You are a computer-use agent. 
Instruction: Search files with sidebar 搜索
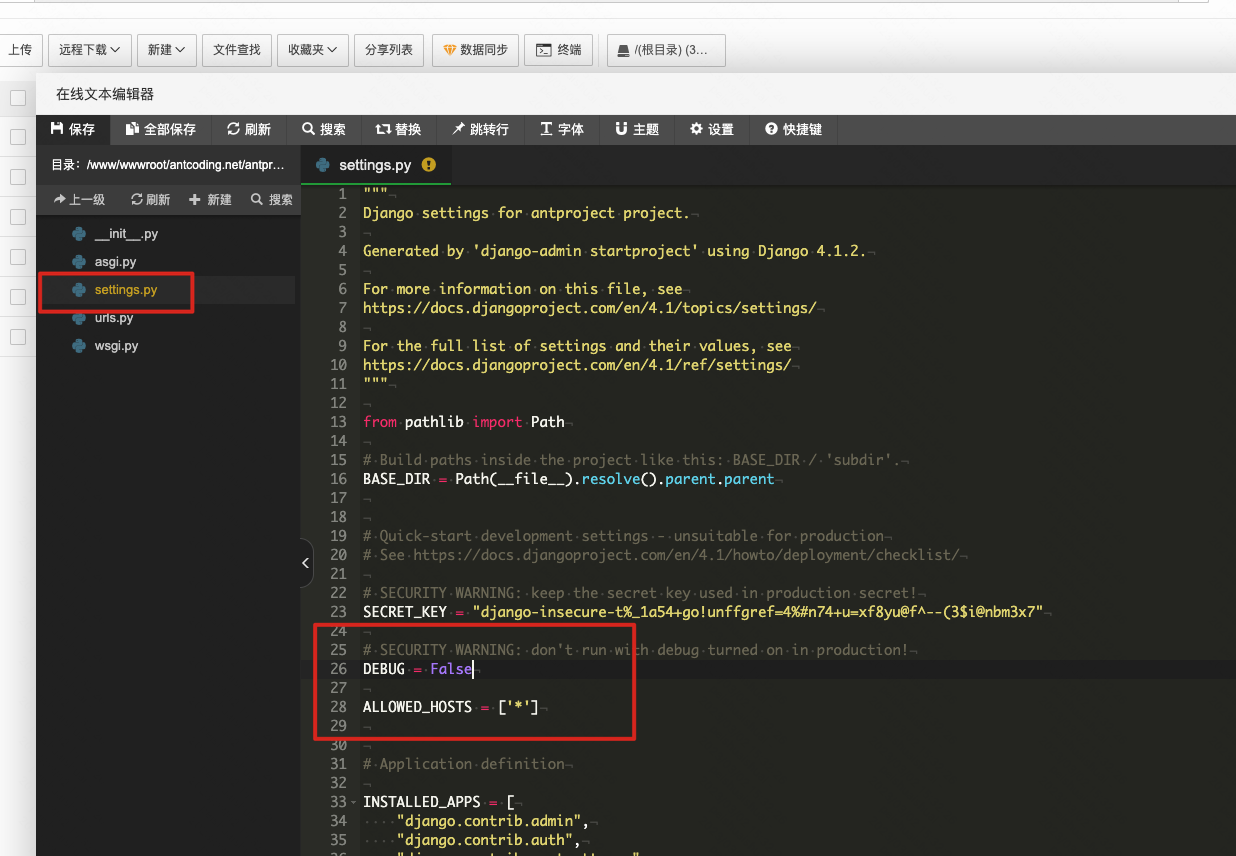(x=272, y=199)
